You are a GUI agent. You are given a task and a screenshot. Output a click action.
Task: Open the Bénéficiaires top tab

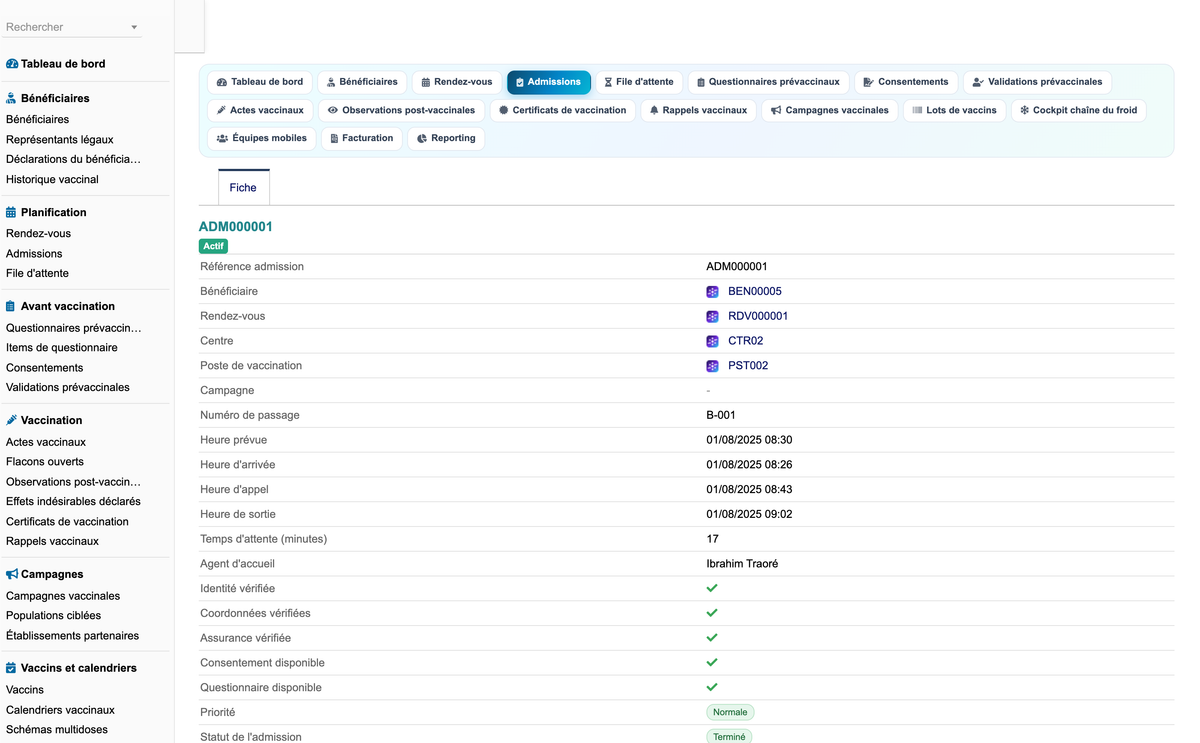click(x=363, y=82)
